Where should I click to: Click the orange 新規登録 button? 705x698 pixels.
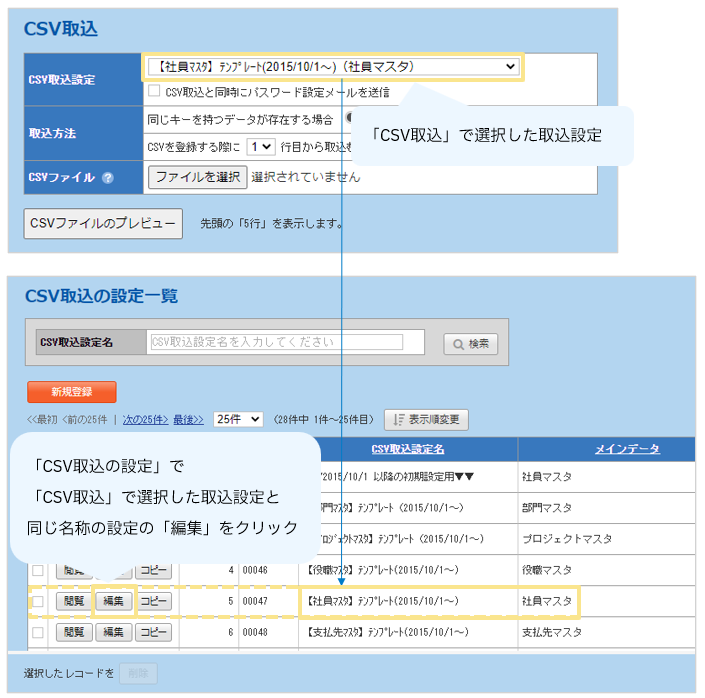(72, 392)
